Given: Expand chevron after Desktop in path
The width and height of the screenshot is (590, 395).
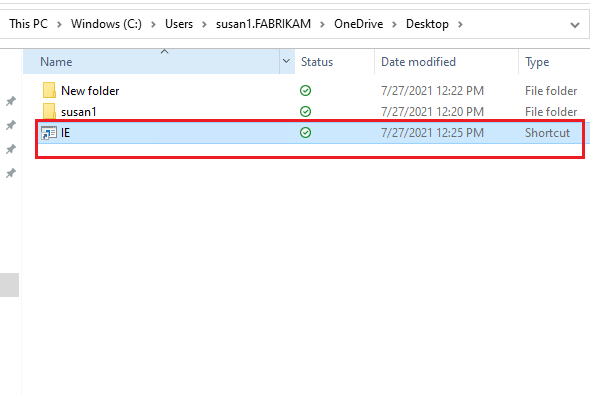Looking at the screenshot, I should tap(460, 24).
